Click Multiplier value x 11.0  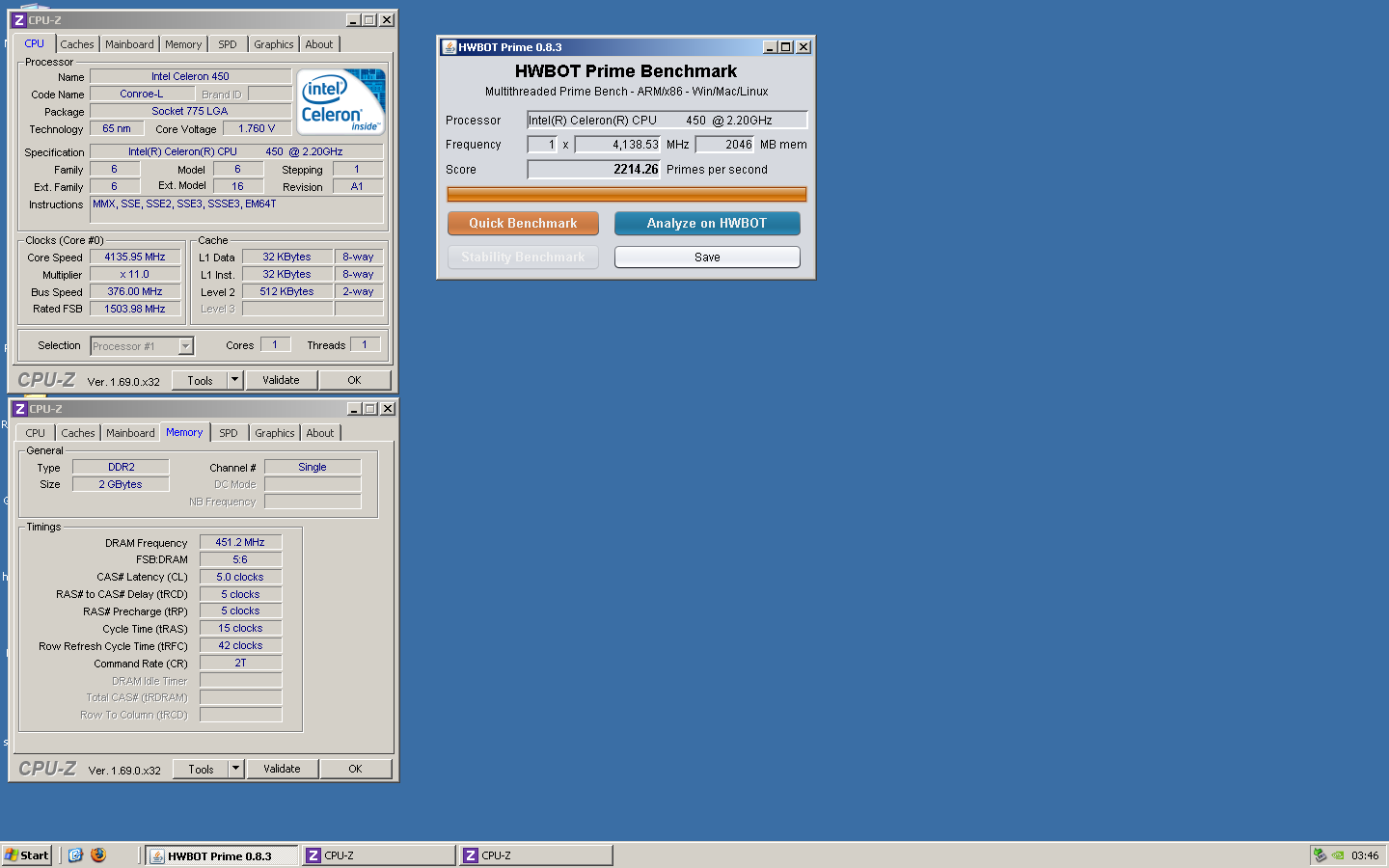pos(135,275)
